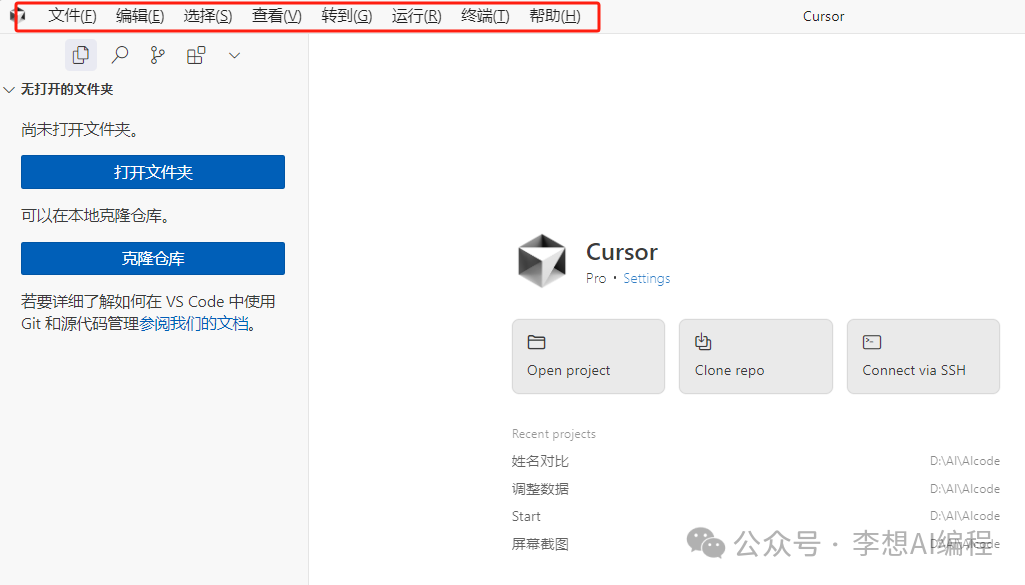Expand more views chevron in sidebar toolbar

[x=235, y=56]
